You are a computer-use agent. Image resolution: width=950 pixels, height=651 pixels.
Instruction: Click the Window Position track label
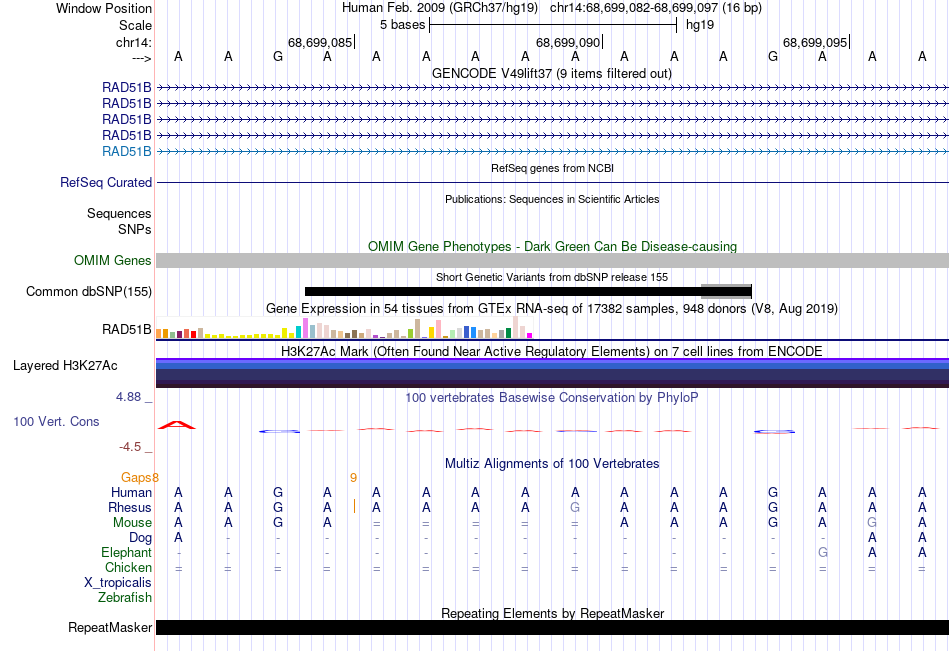(104, 8)
